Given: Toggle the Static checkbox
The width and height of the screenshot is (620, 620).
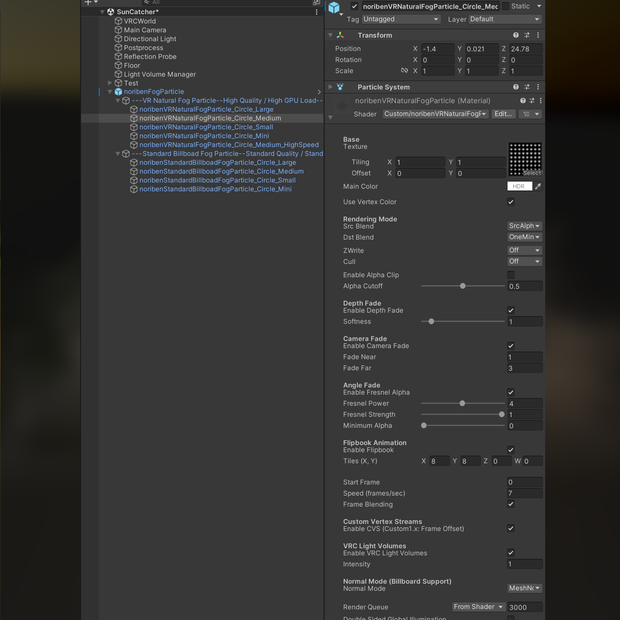Looking at the screenshot, I should point(505,6).
